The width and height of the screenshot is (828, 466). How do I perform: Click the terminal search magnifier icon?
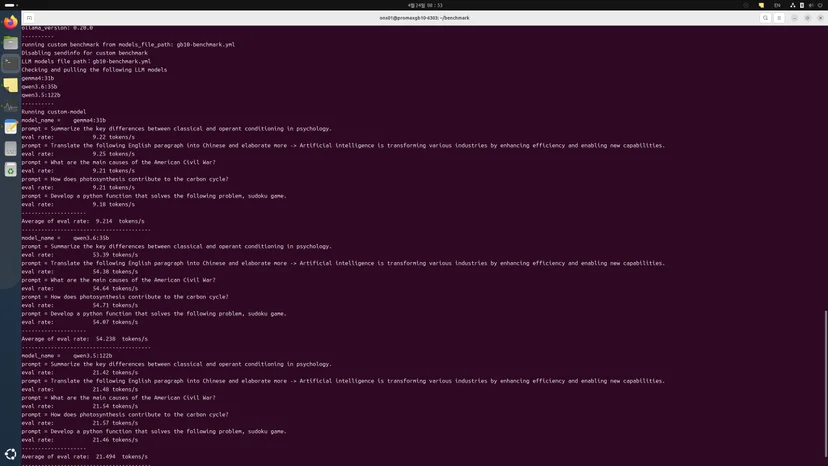point(765,18)
